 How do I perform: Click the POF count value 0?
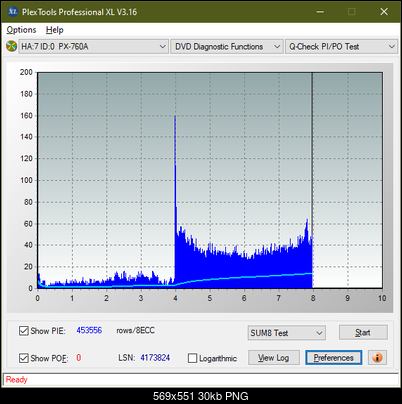(79, 358)
